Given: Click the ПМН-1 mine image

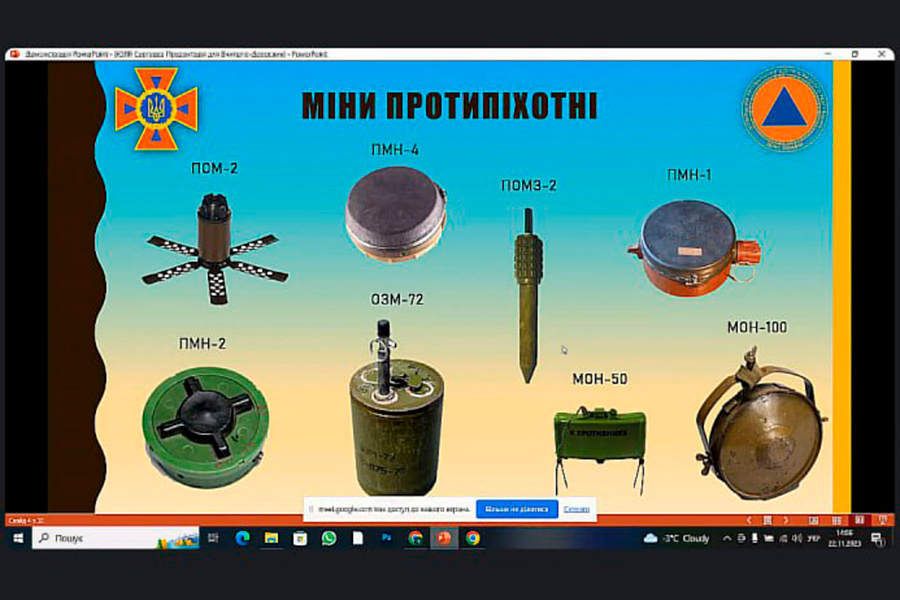Looking at the screenshot, I should 693,247.
